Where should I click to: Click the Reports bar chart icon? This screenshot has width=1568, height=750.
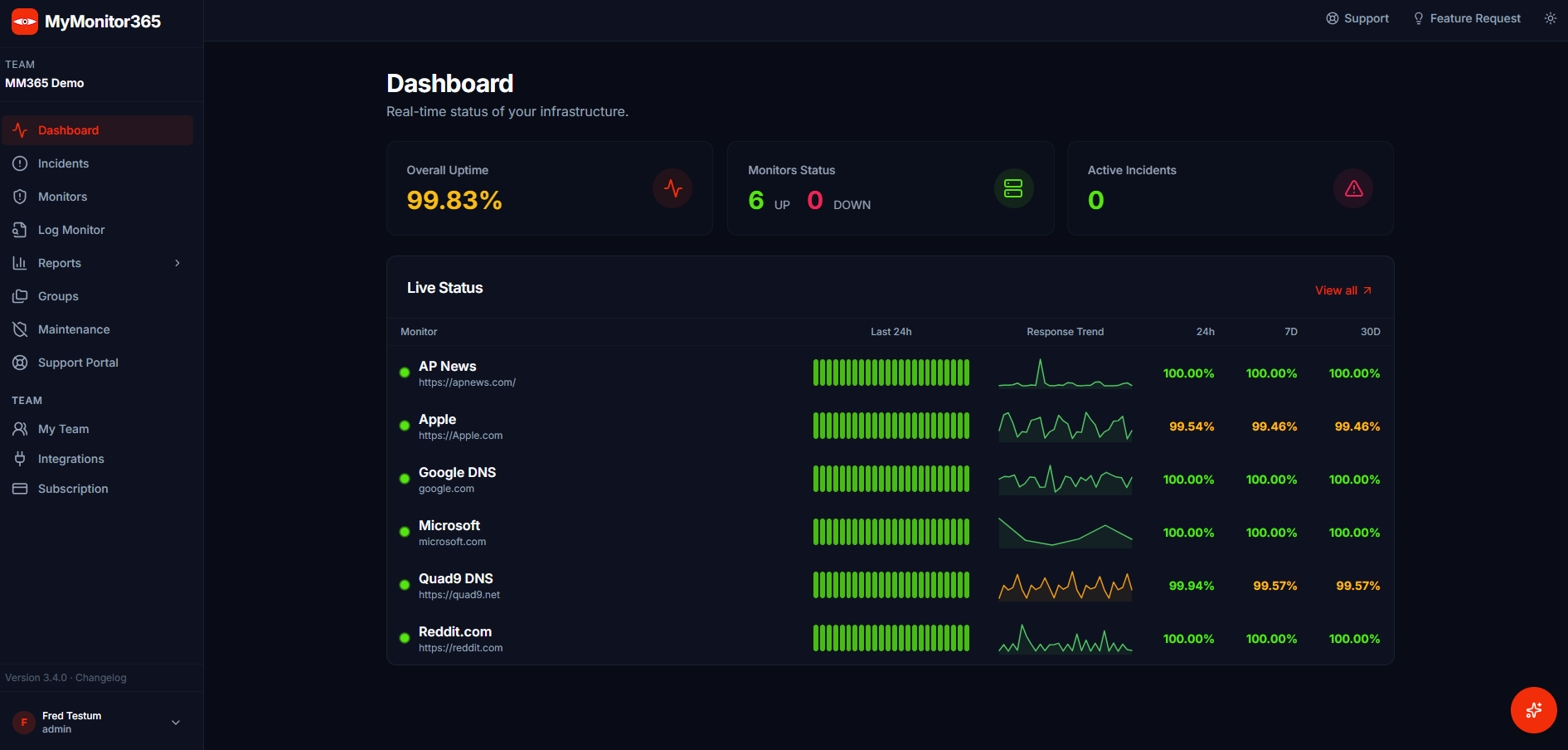pyautogui.click(x=20, y=263)
